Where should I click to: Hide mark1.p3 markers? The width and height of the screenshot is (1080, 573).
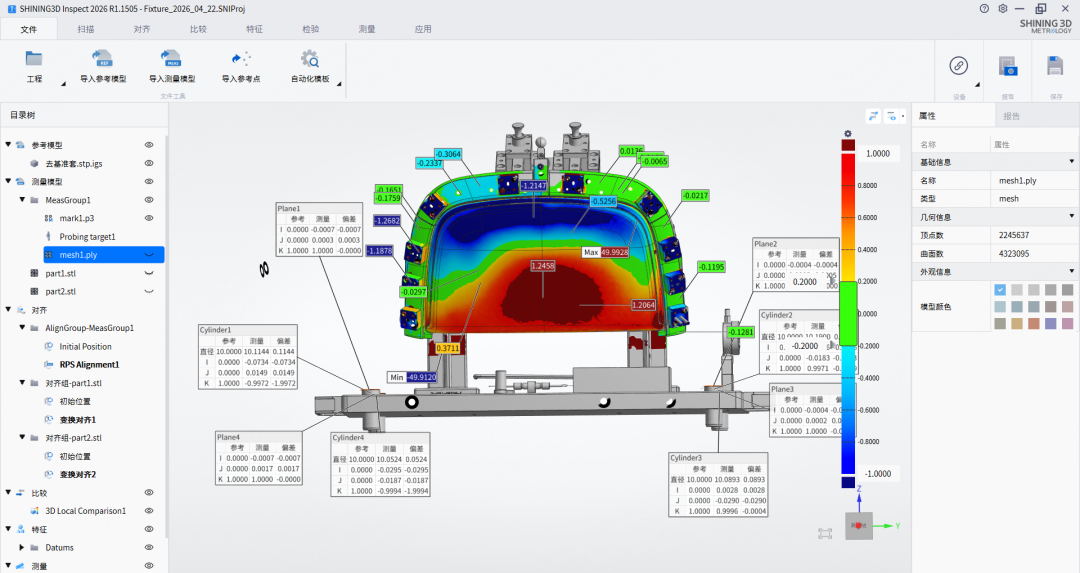point(149,218)
